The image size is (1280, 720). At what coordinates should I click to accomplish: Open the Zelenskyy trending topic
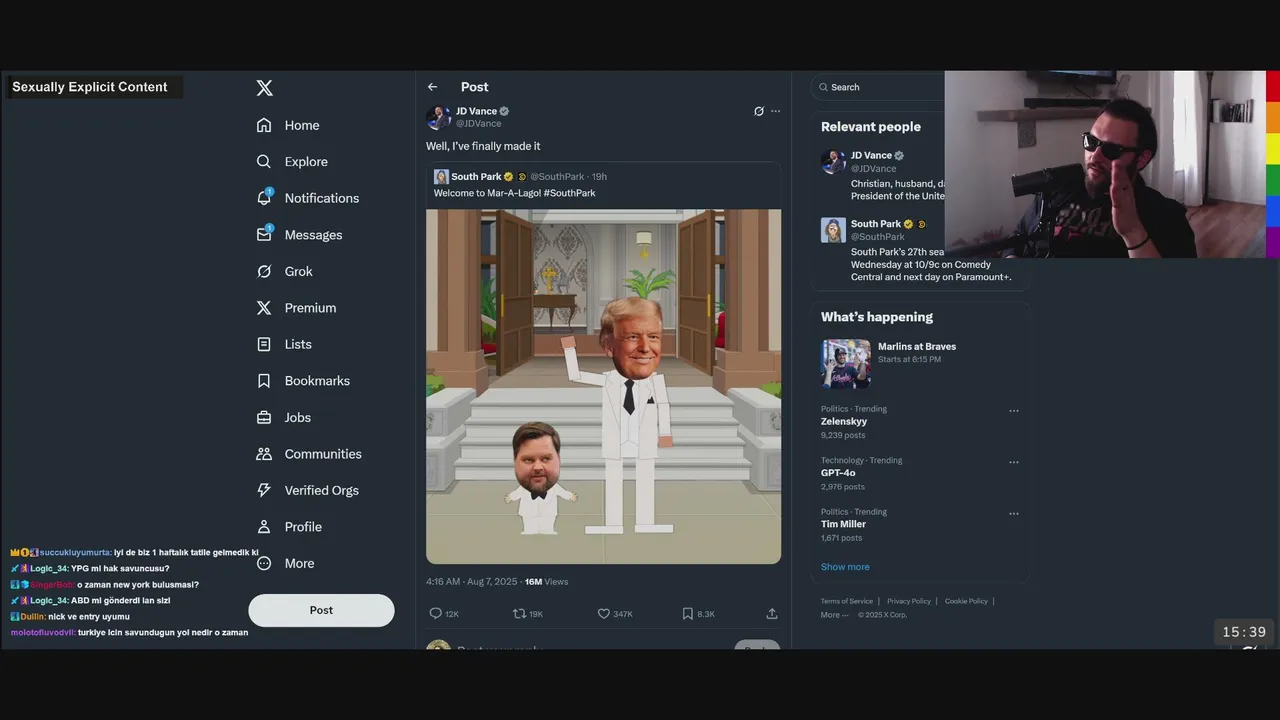(x=844, y=422)
